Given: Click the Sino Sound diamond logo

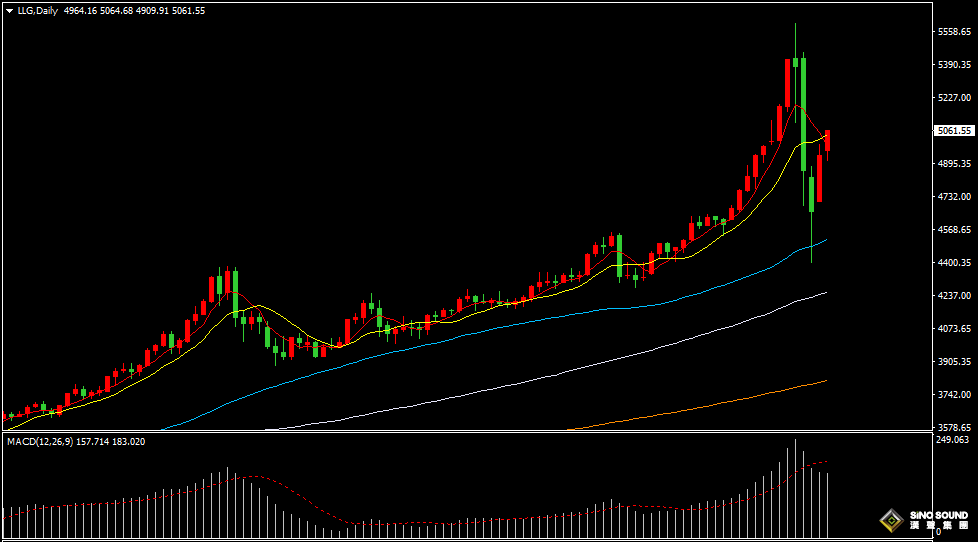Looking at the screenshot, I should [x=887, y=520].
